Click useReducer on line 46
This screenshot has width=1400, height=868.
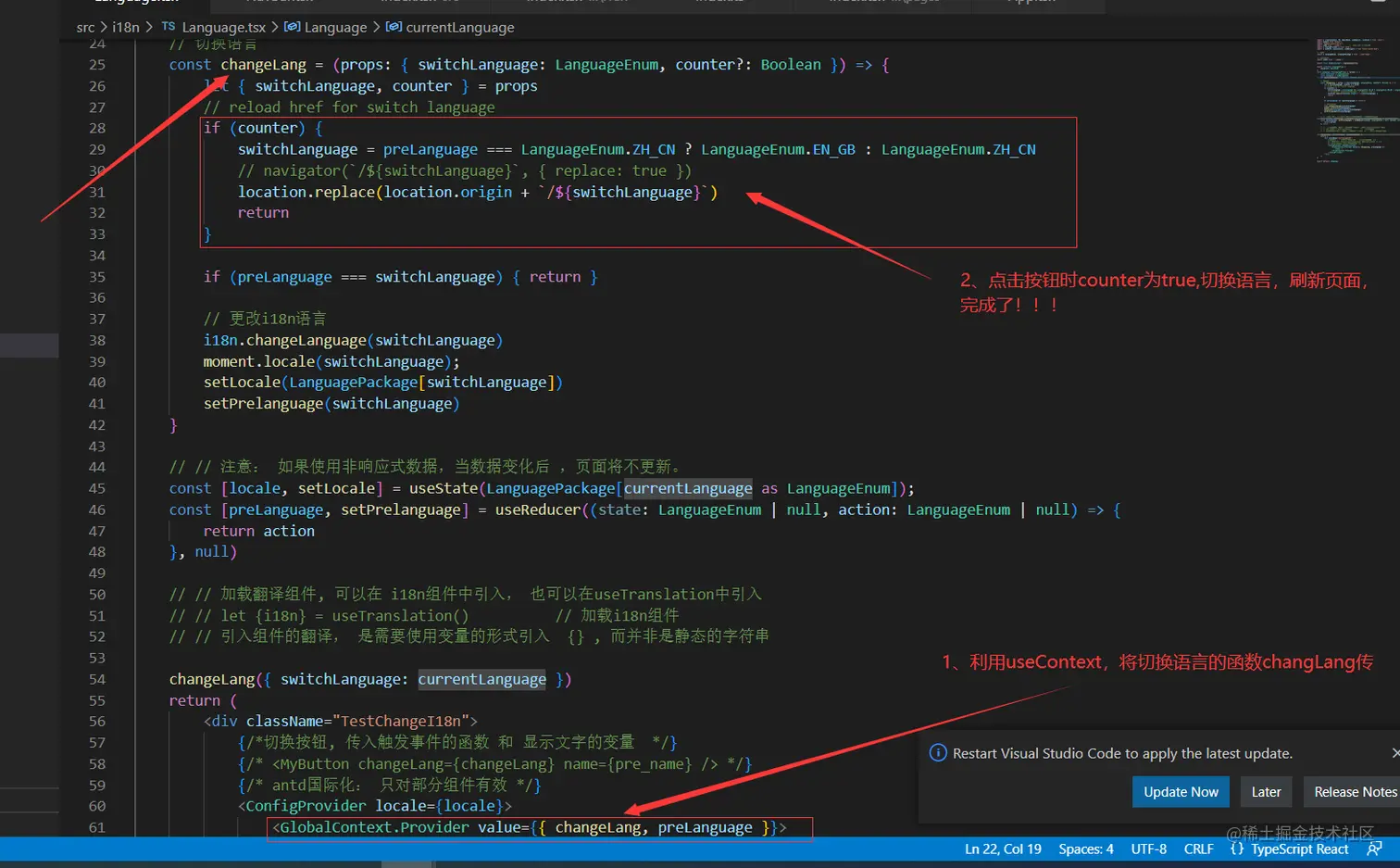coord(538,509)
